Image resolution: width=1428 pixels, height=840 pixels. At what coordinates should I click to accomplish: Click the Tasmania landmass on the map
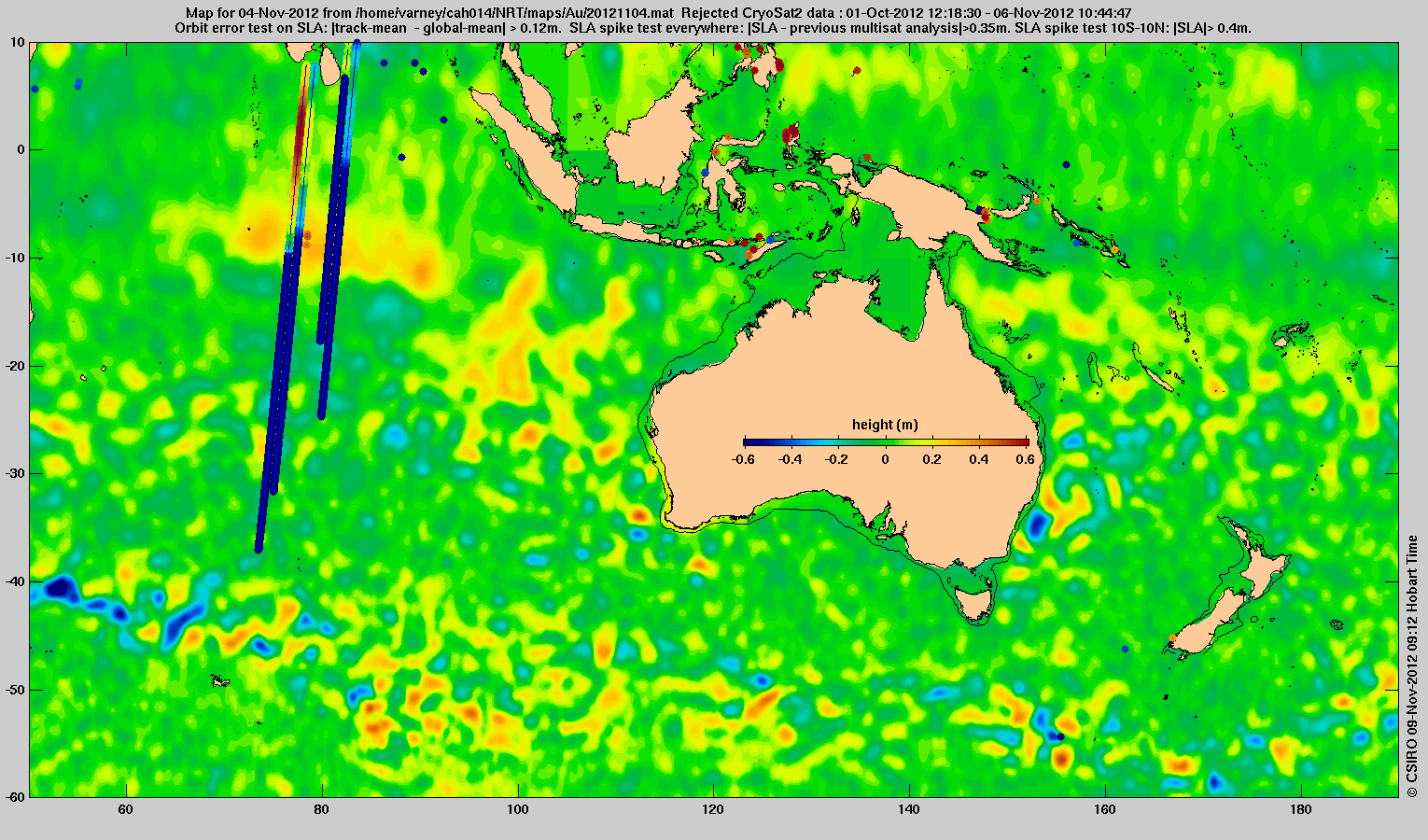975,605
